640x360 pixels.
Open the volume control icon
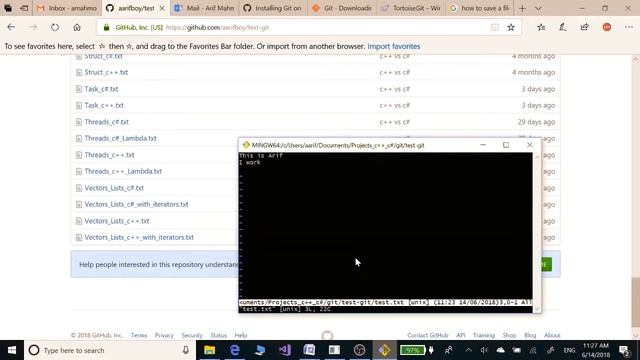coord(484,350)
